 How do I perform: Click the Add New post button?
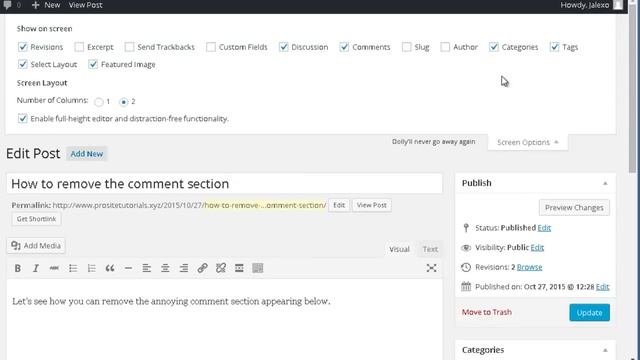tap(87, 154)
